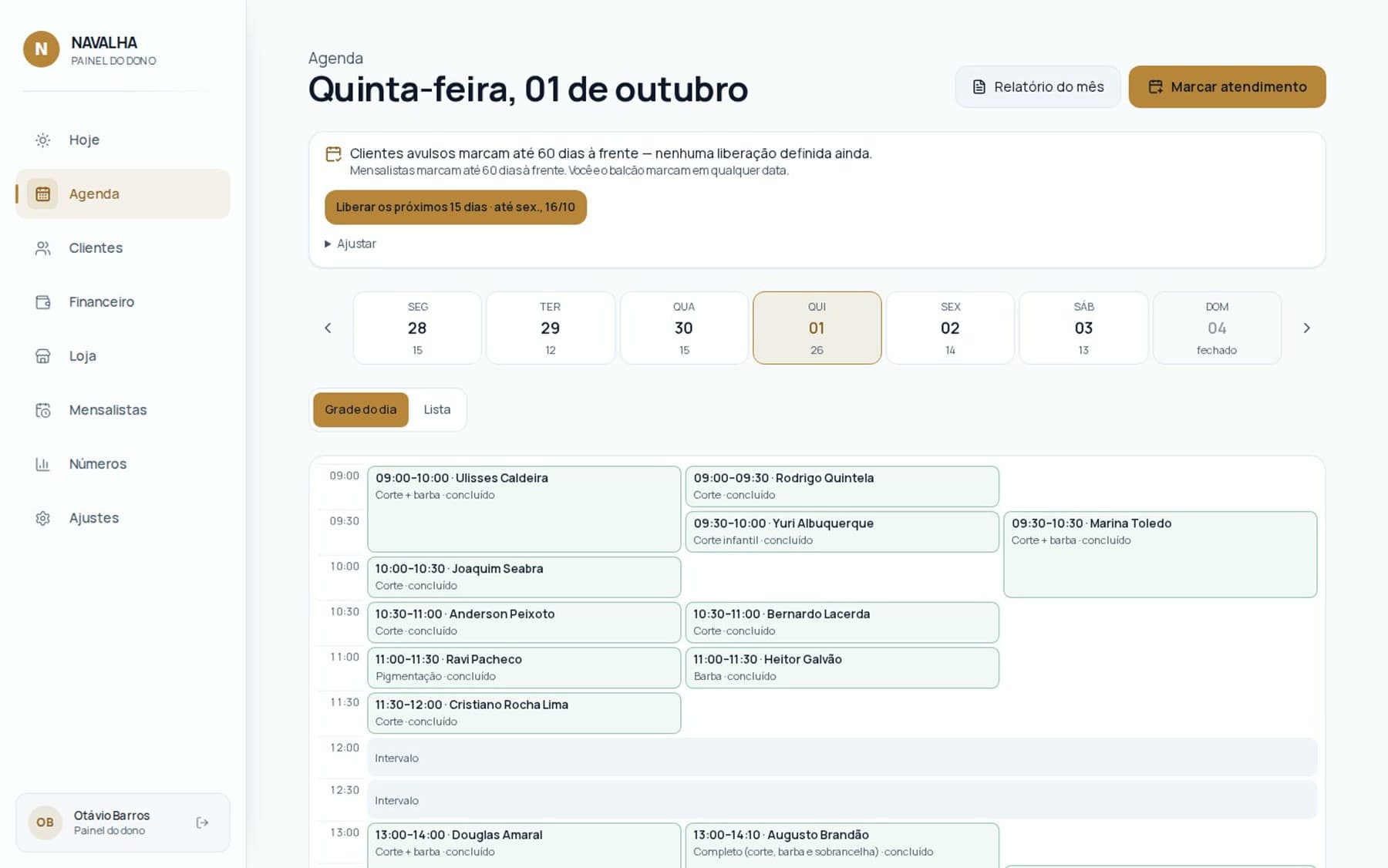Select Saturday 03 in the week strip
This screenshot has height=868, width=1388.
[1083, 328]
